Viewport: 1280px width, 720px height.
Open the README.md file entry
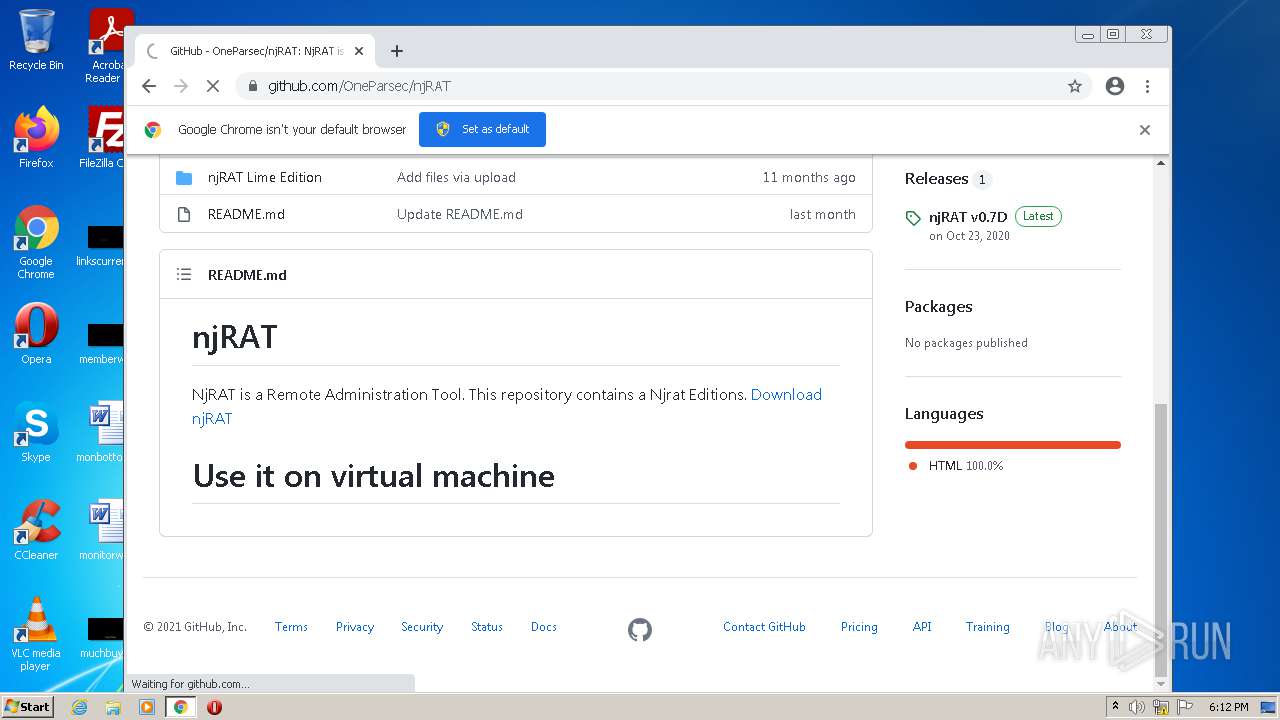point(246,214)
